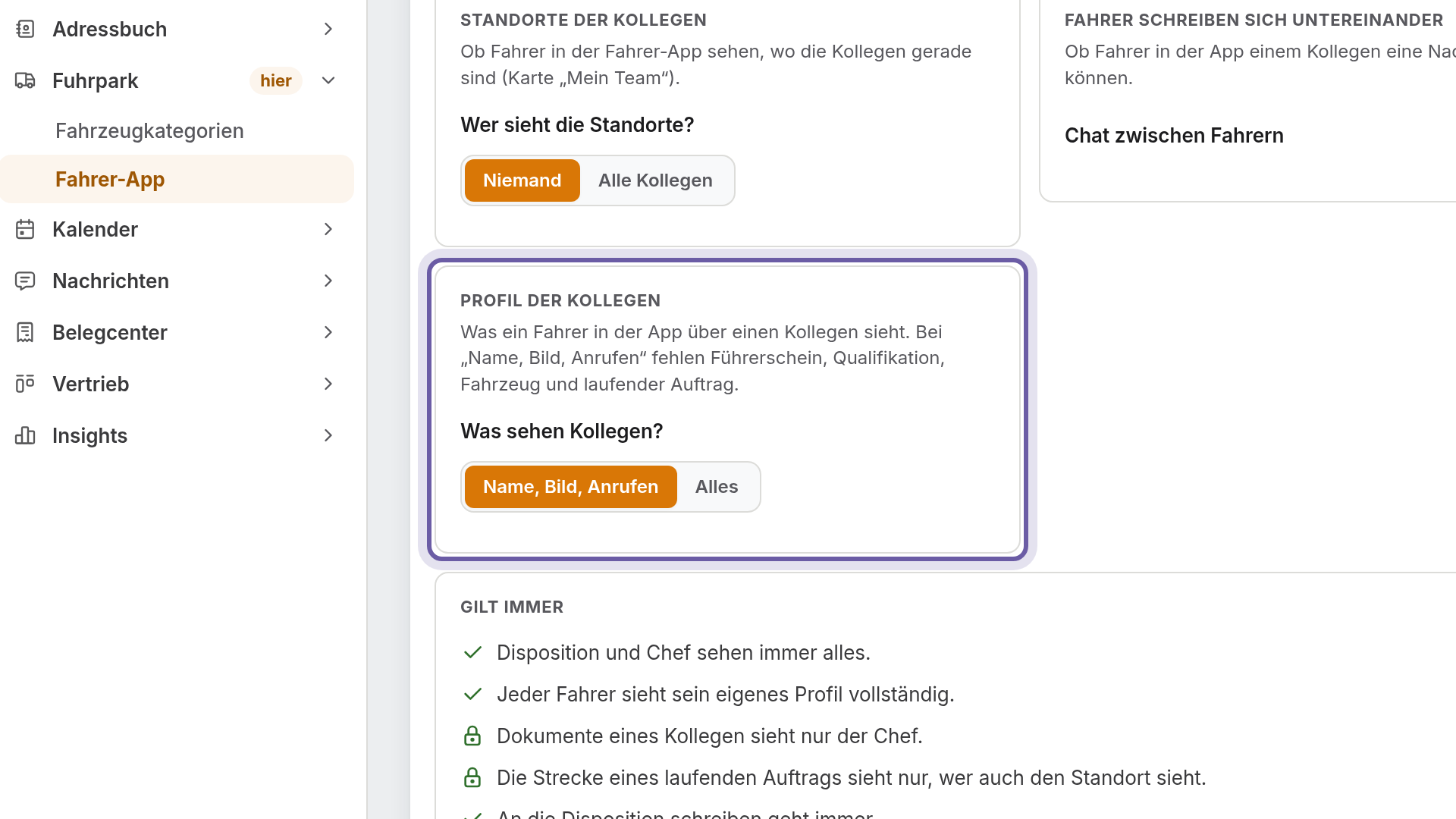Viewport: 1456px width, 819px height.
Task: Click 'STANDORTE DER KOLLEGEN' card title
Action: 583,20
